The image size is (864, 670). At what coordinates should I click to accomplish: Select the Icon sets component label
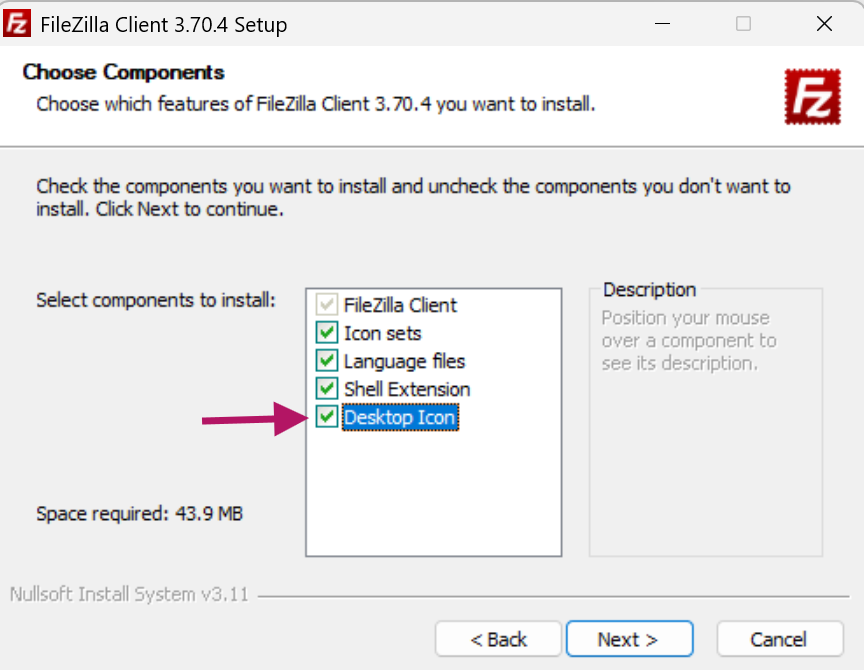382,333
